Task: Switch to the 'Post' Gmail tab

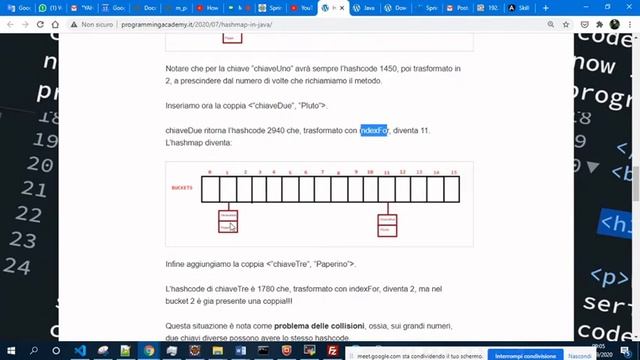Action: [458, 8]
